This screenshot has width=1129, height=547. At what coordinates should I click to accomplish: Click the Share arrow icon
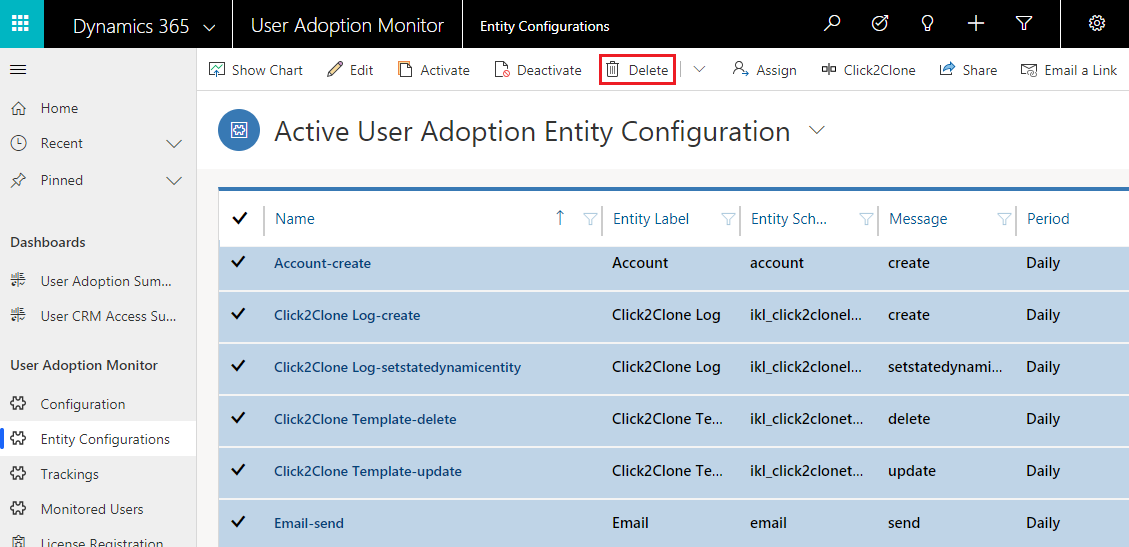[x=948, y=69]
